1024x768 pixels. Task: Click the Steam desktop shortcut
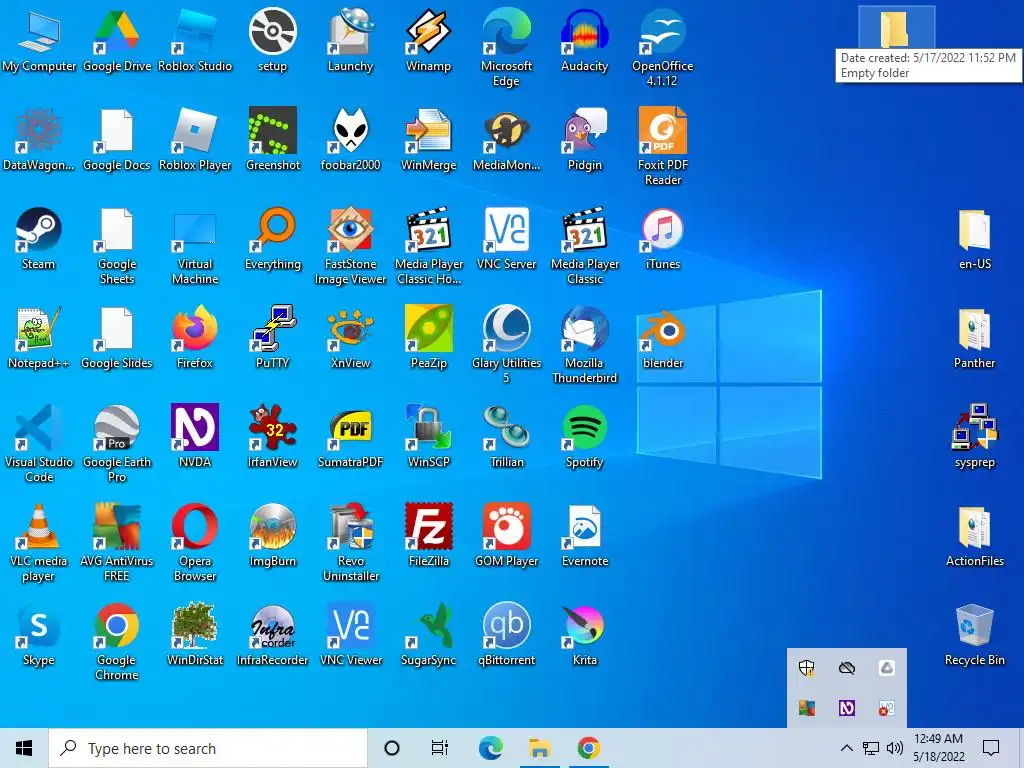(39, 238)
